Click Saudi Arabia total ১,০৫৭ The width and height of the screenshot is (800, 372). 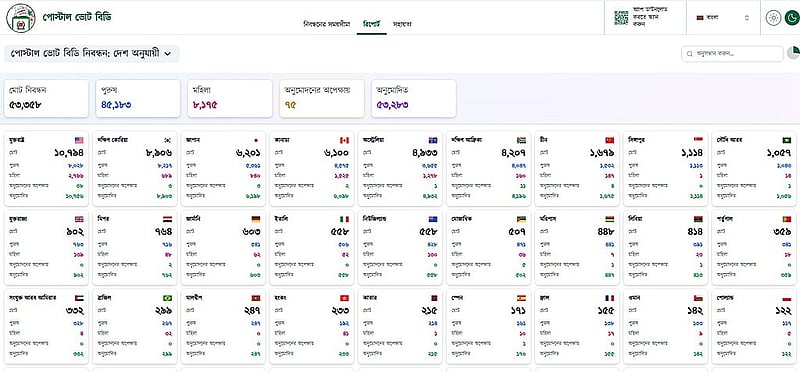tap(779, 152)
